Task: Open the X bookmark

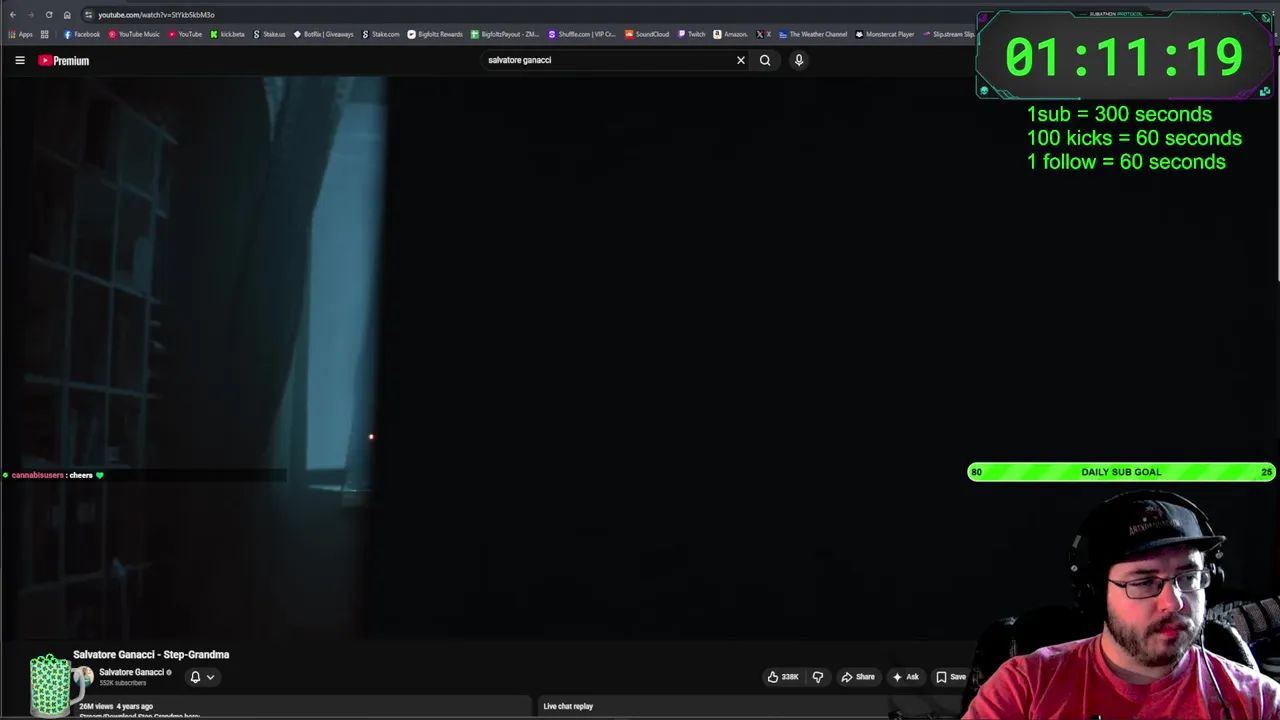Action: 765,34
